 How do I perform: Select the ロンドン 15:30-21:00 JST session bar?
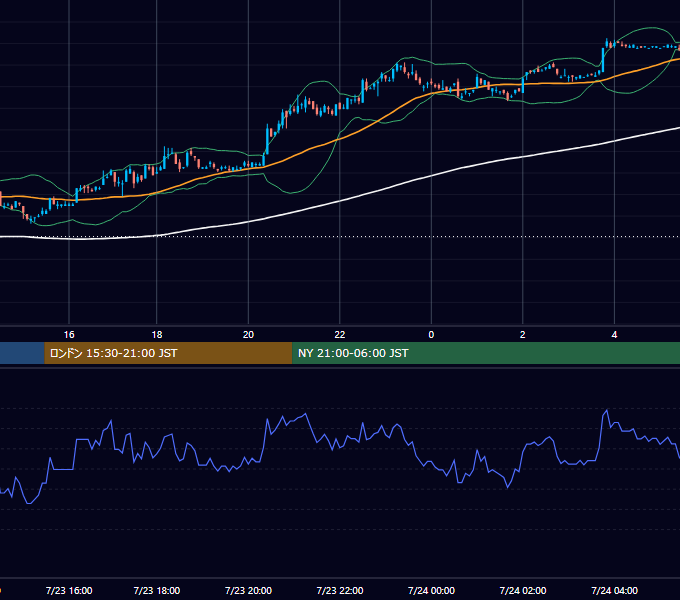click(x=168, y=353)
